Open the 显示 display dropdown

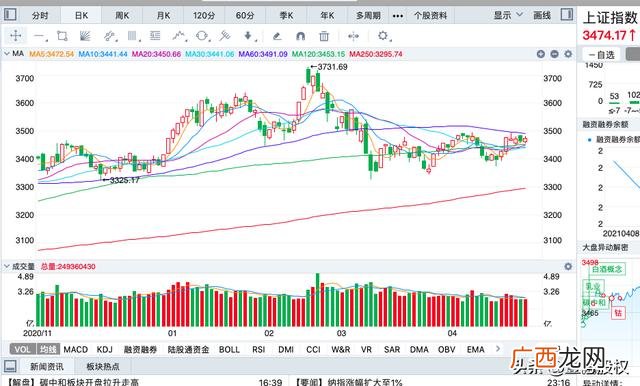(508, 15)
